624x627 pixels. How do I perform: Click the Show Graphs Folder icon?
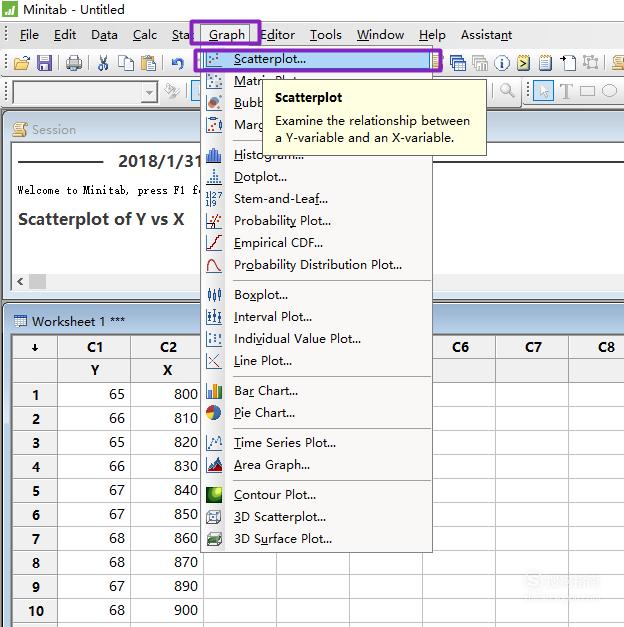click(x=480, y=63)
